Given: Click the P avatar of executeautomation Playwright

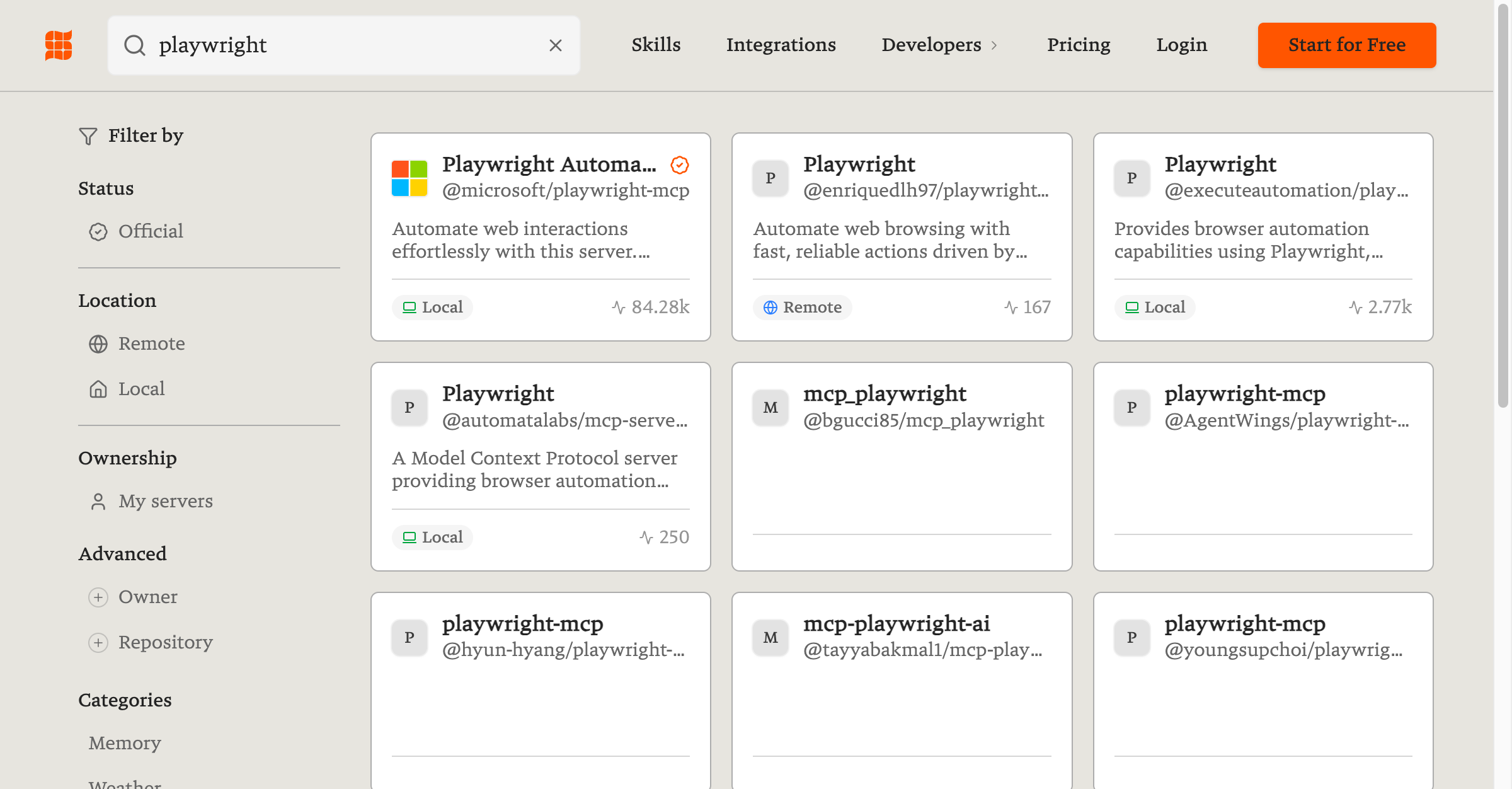Looking at the screenshot, I should [1131, 178].
